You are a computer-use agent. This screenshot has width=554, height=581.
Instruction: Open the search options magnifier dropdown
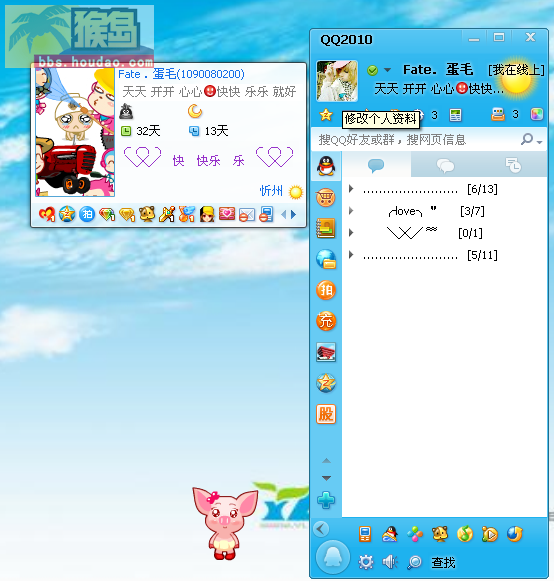pyautogui.click(x=531, y=140)
